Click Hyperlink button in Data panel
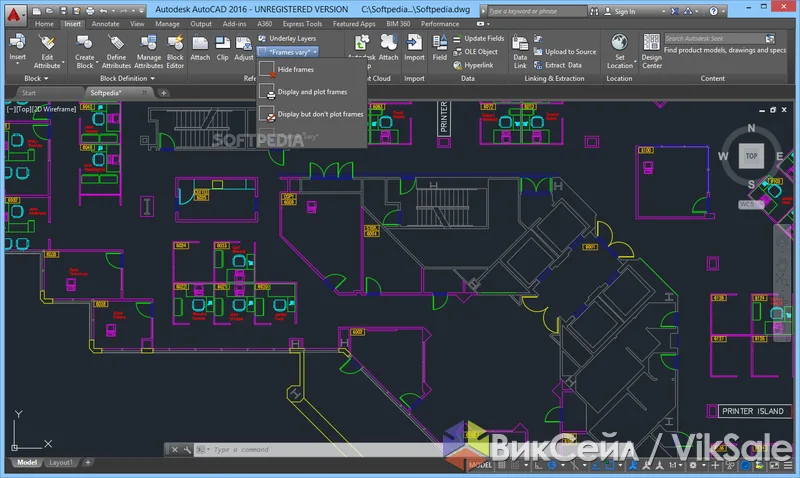800x478 pixels. [473, 65]
